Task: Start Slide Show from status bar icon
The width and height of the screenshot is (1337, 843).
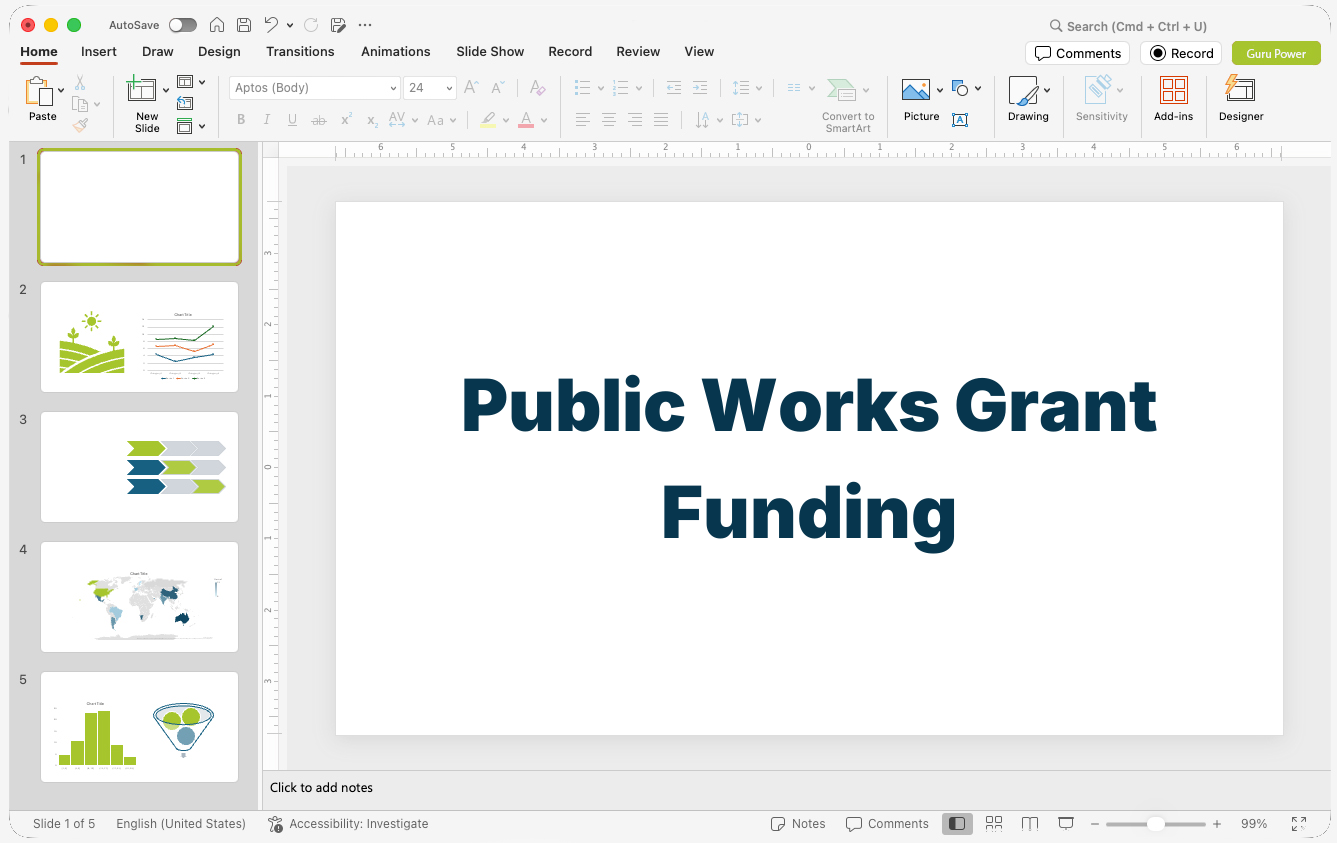Action: pyautogui.click(x=1066, y=824)
